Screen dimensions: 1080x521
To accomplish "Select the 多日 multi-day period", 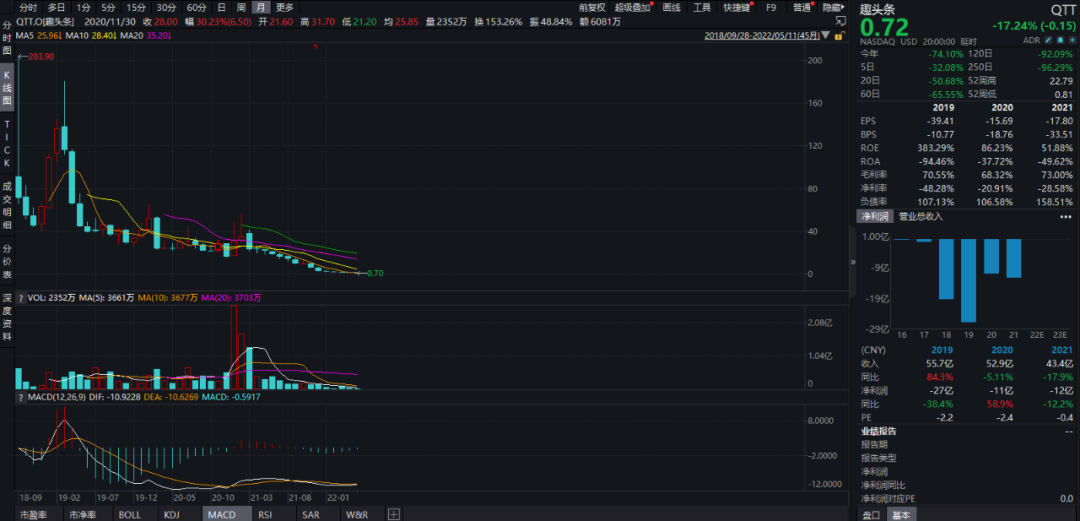I will (56, 8).
